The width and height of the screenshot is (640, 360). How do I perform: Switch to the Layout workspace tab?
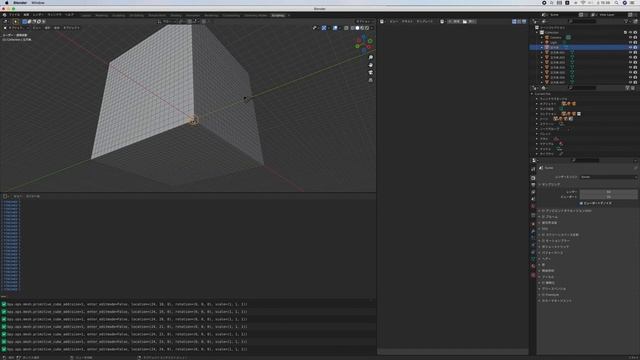86,16
